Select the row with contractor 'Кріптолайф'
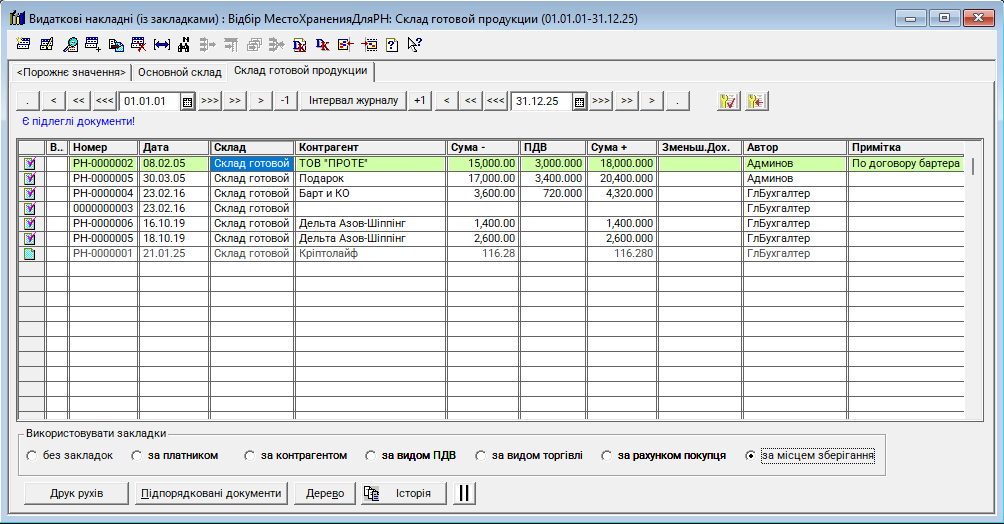 (370, 254)
